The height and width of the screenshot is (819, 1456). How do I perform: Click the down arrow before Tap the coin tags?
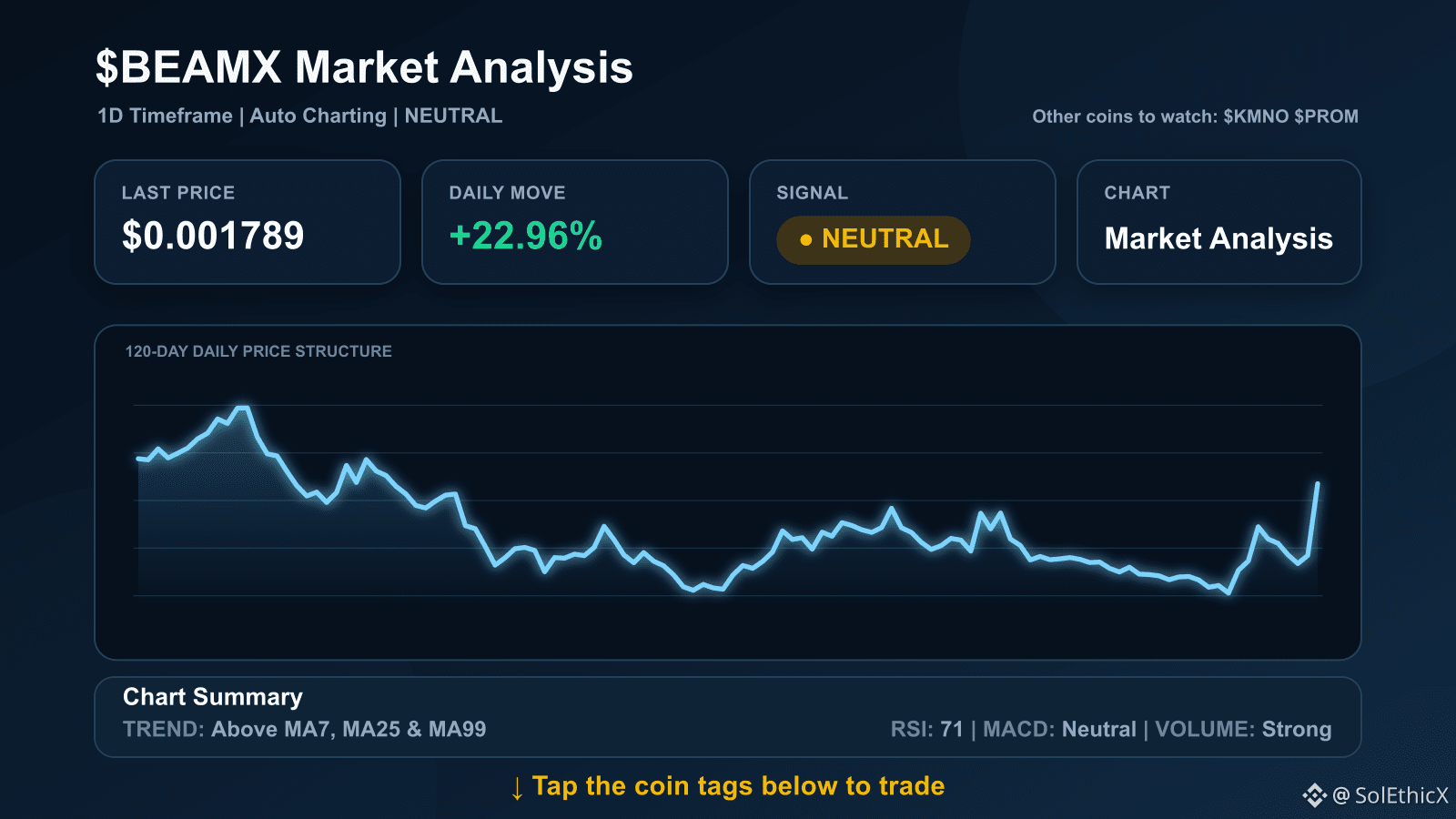[x=517, y=788]
